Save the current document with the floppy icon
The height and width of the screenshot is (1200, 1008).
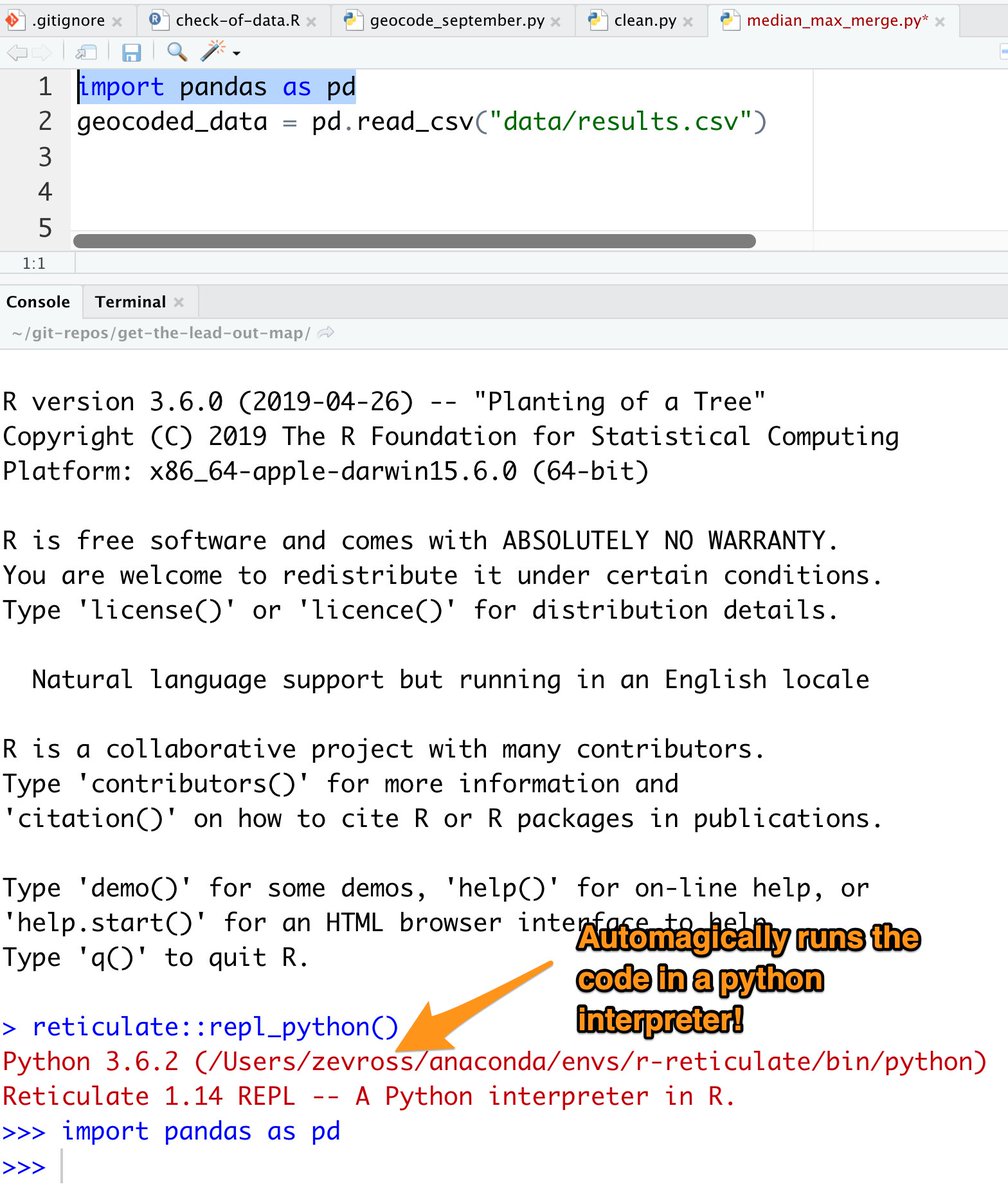pos(131,53)
